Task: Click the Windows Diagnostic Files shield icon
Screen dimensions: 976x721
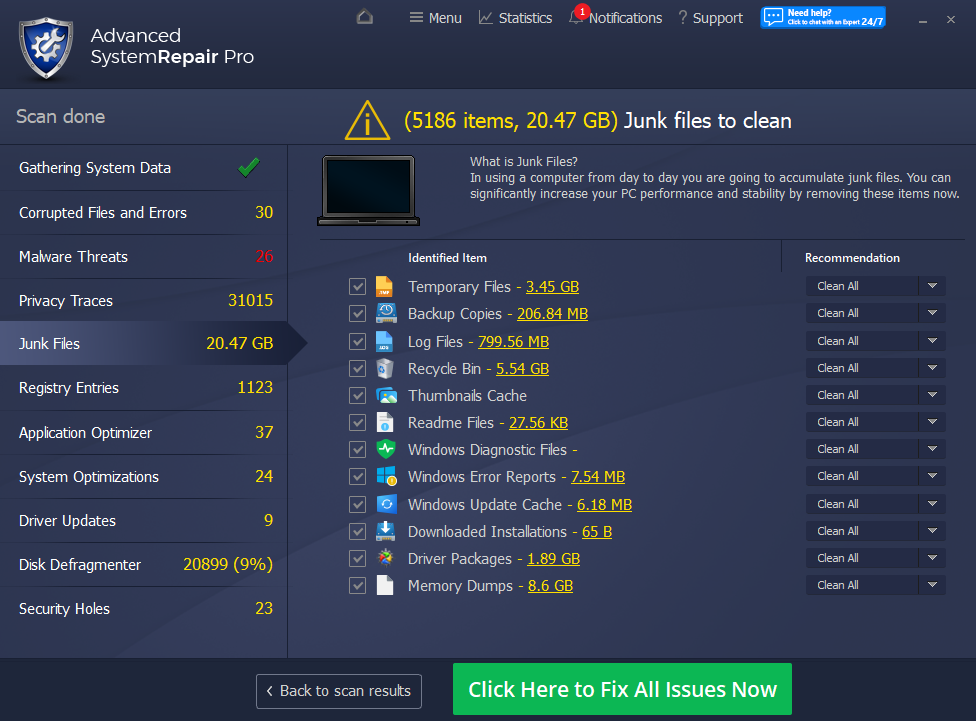Action: pyautogui.click(x=386, y=450)
